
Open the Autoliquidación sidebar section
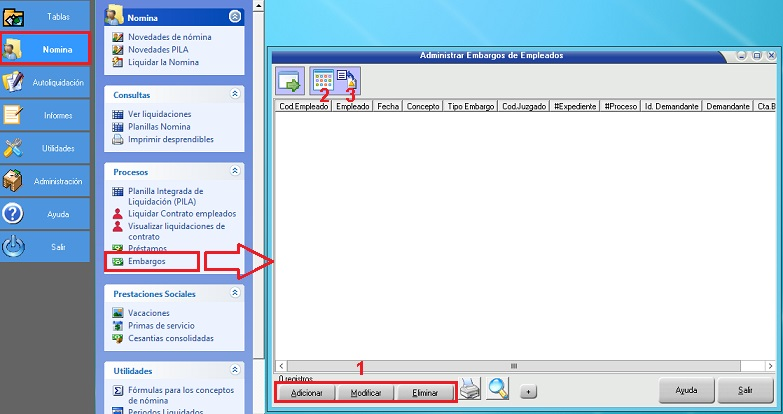(46, 82)
